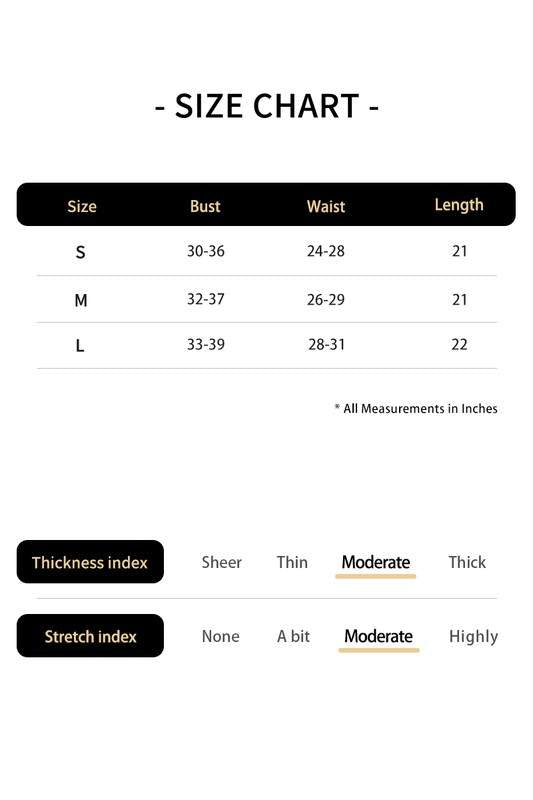Choose None stretch option
The image size is (533, 800).
(220, 636)
